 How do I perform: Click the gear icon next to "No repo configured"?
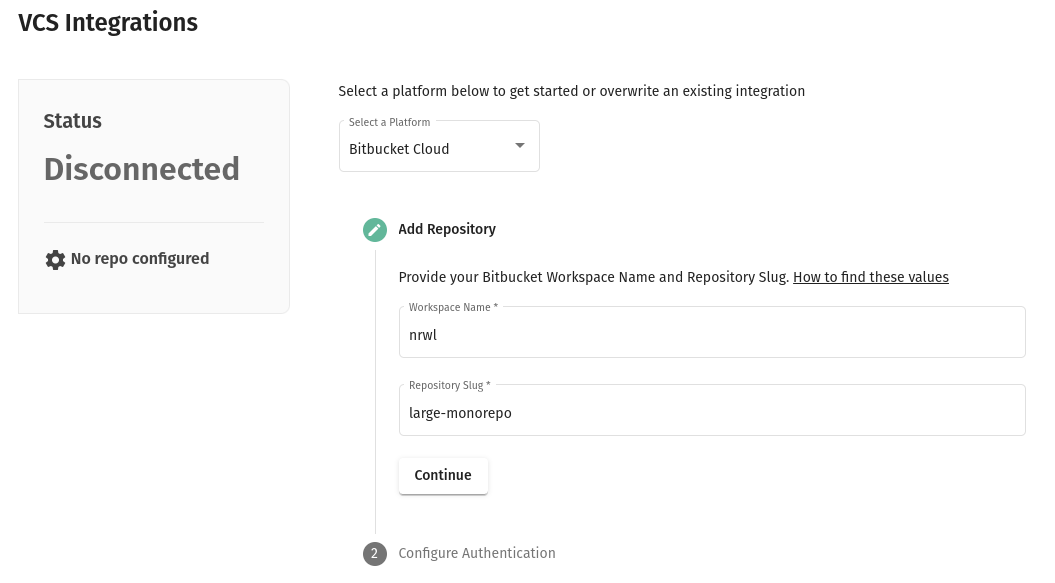55,259
